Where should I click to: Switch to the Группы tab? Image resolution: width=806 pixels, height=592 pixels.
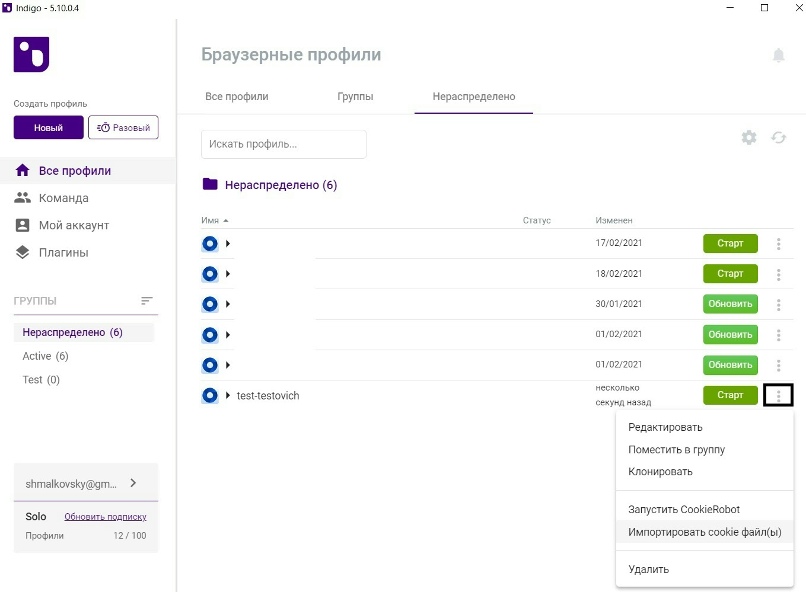point(355,97)
